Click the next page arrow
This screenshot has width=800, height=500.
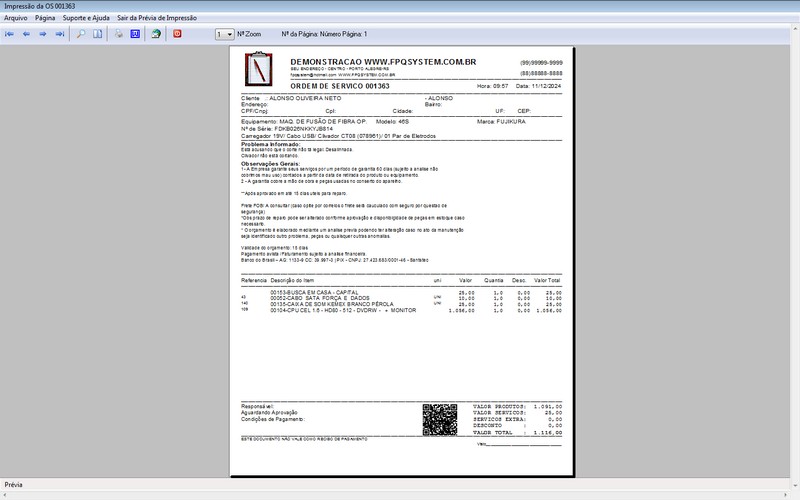click(44, 34)
